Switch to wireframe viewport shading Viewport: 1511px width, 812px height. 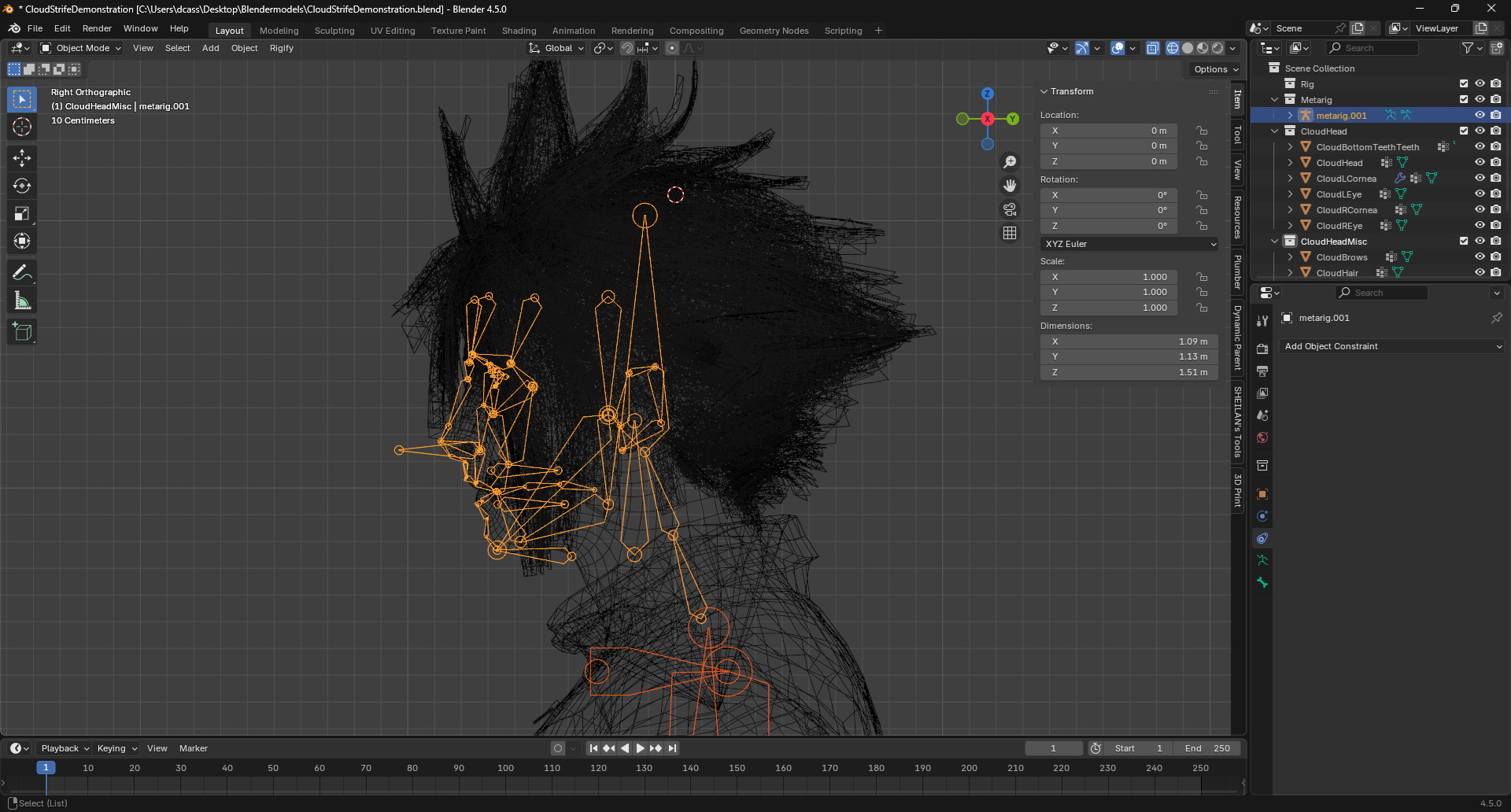pos(1173,48)
